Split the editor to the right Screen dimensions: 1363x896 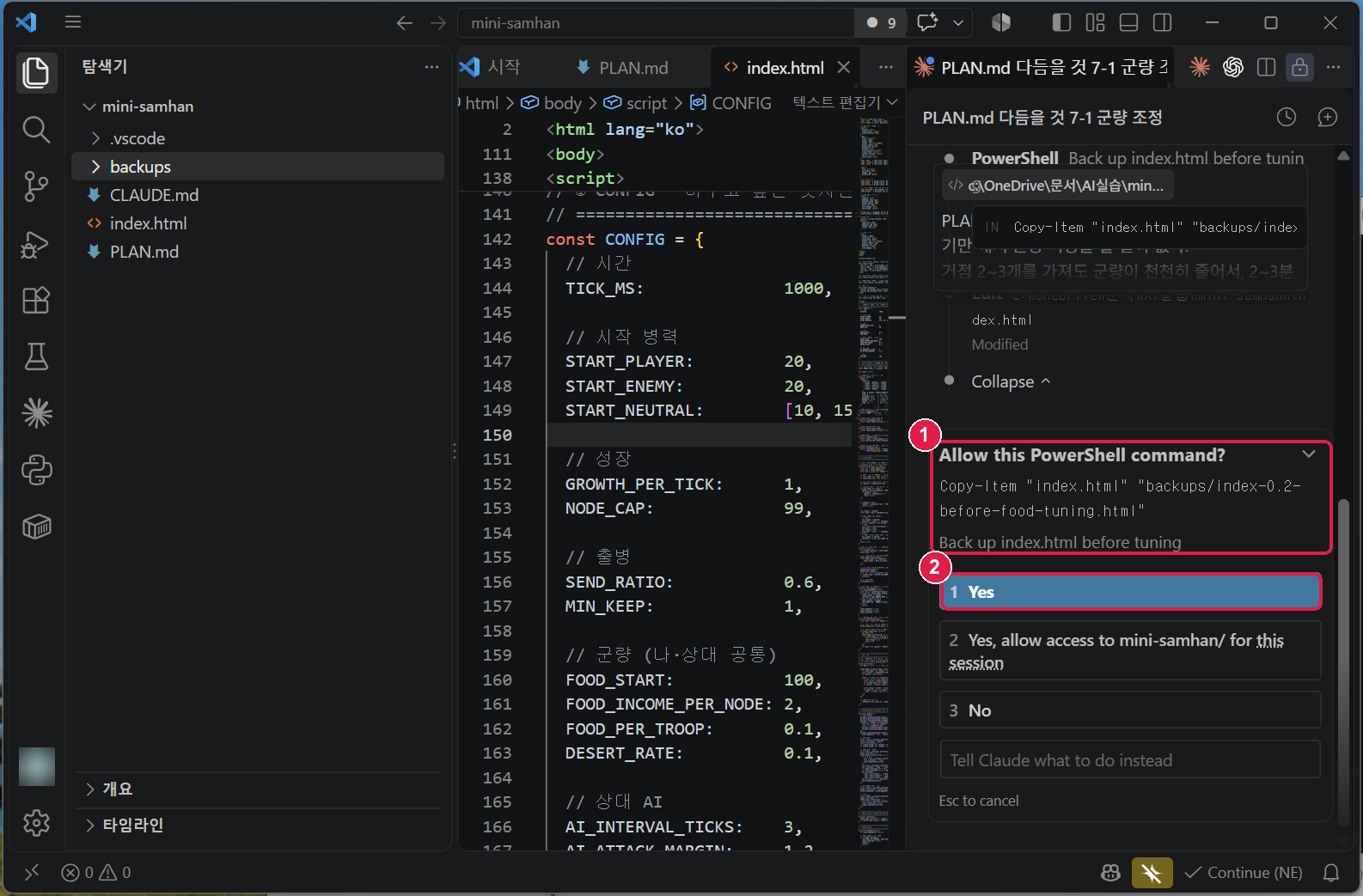[1266, 67]
